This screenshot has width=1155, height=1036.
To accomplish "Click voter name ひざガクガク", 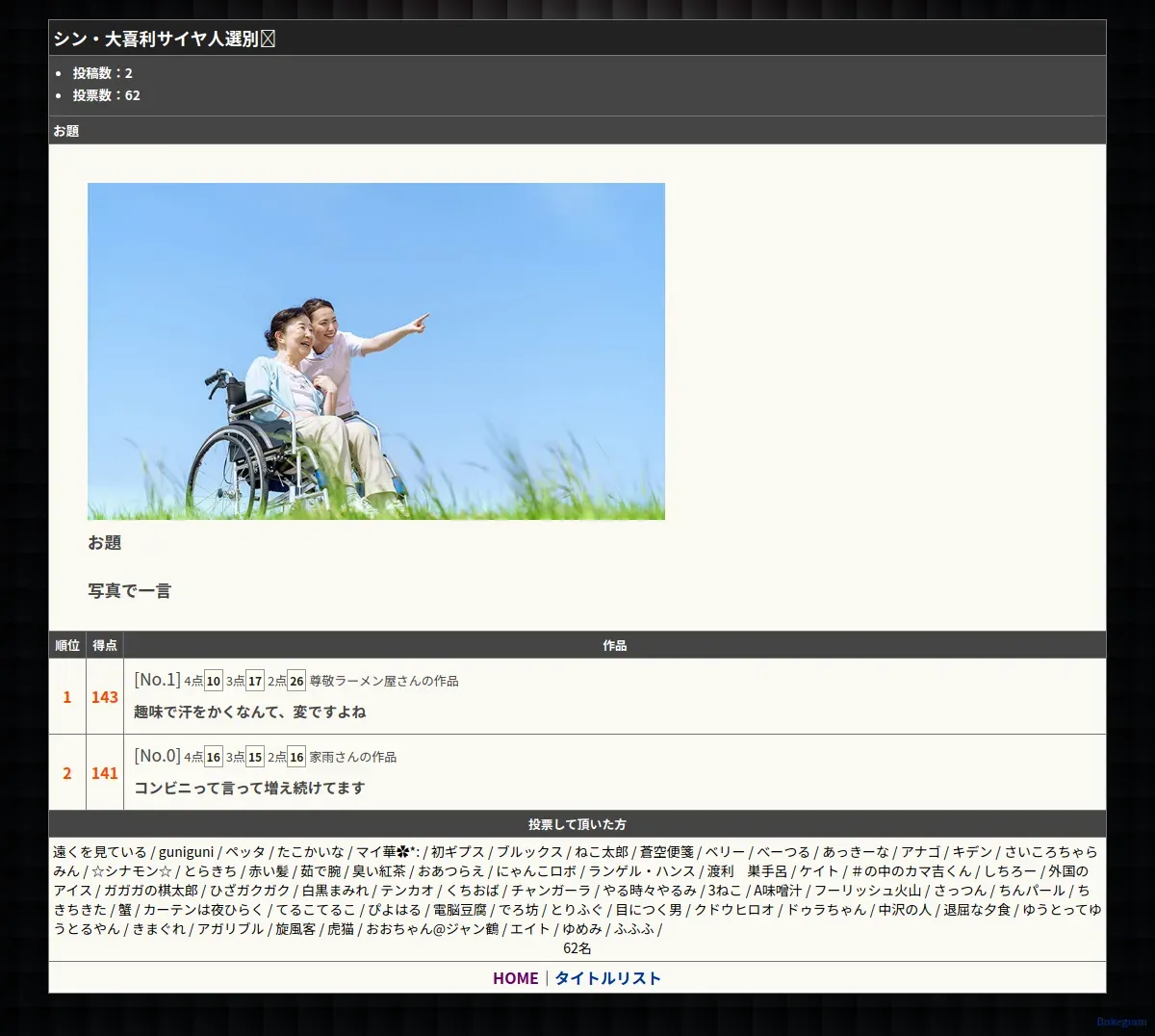I will pyautogui.click(x=250, y=891).
